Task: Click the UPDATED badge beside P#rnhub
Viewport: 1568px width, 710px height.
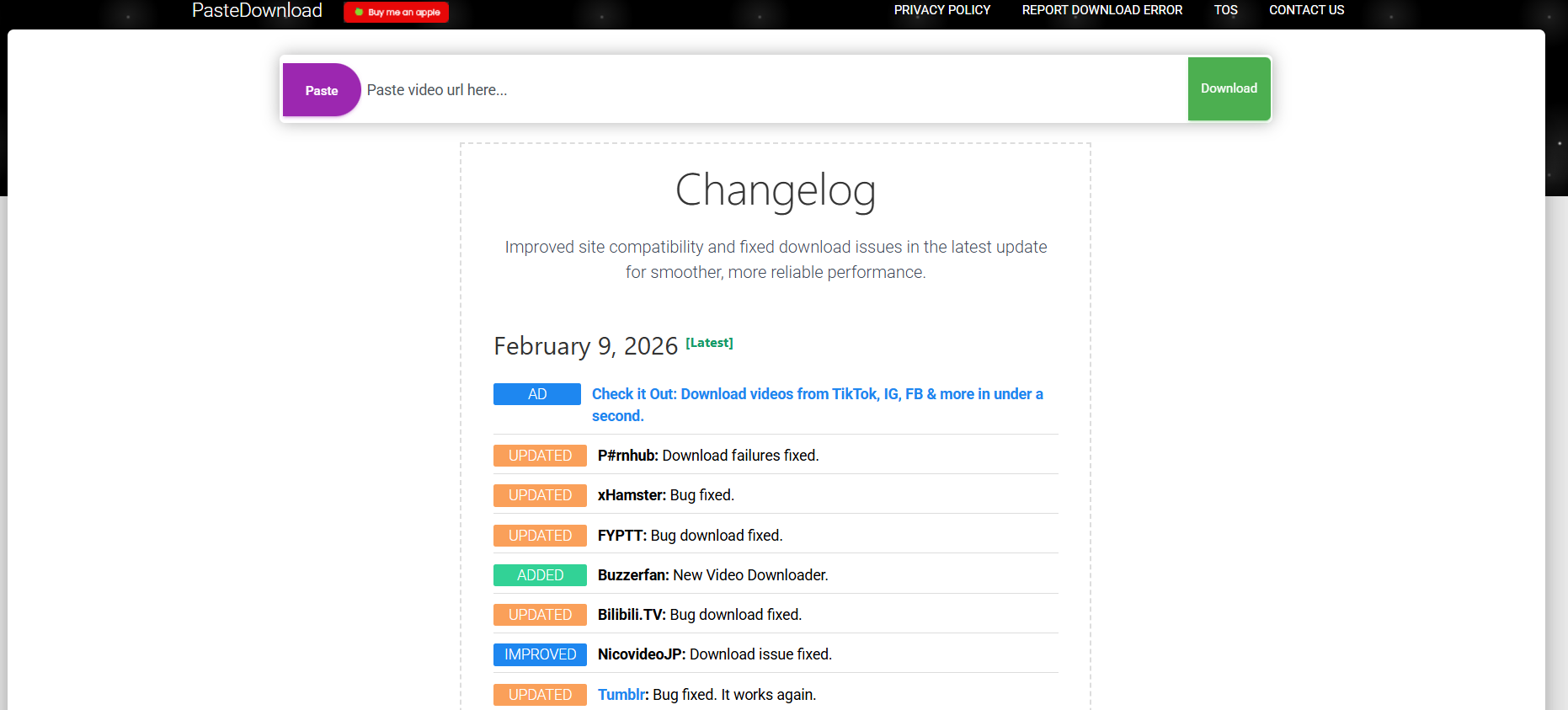Action: pyautogui.click(x=540, y=456)
